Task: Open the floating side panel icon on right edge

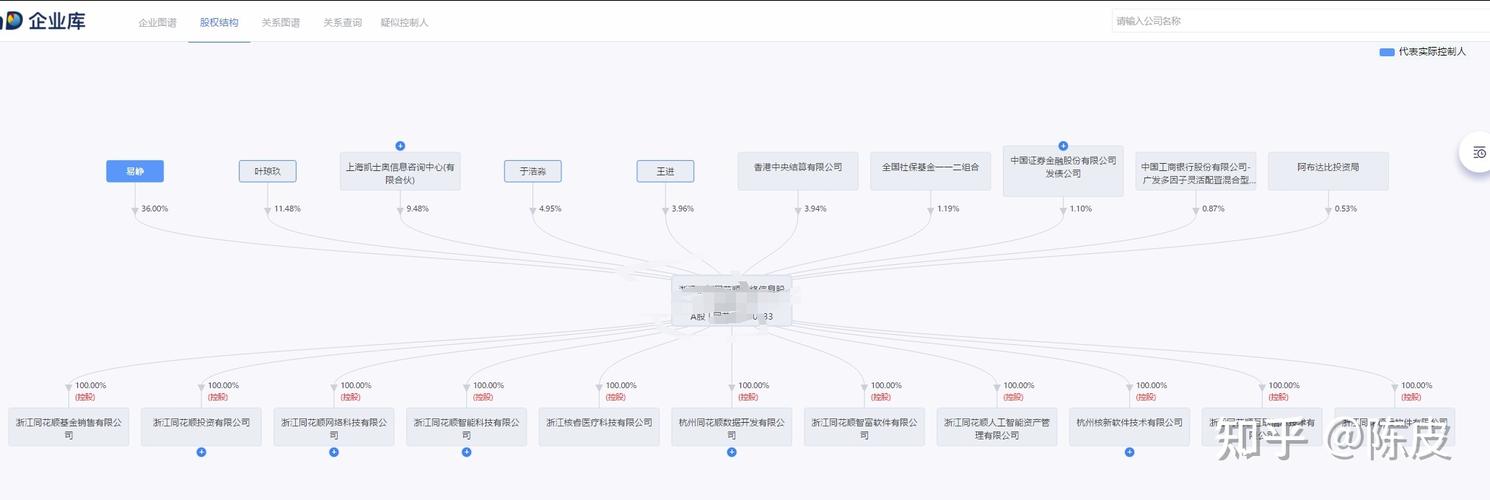Action: click(1478, 152)
